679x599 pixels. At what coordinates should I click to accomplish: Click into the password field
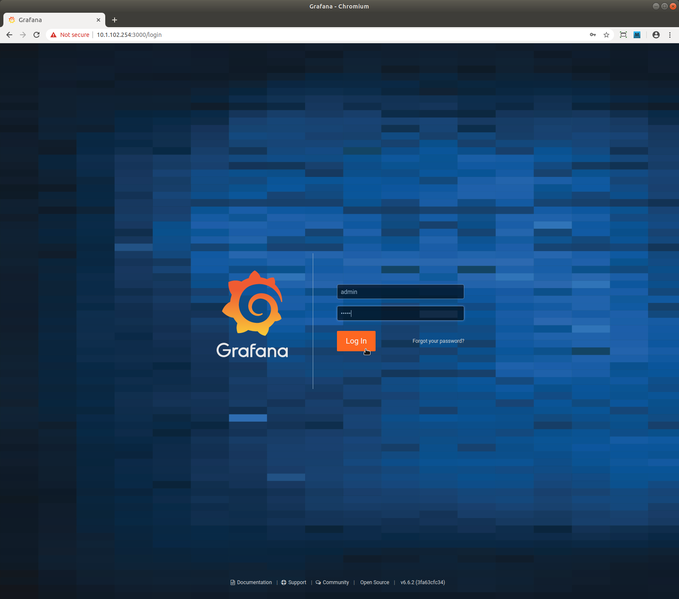400,313
